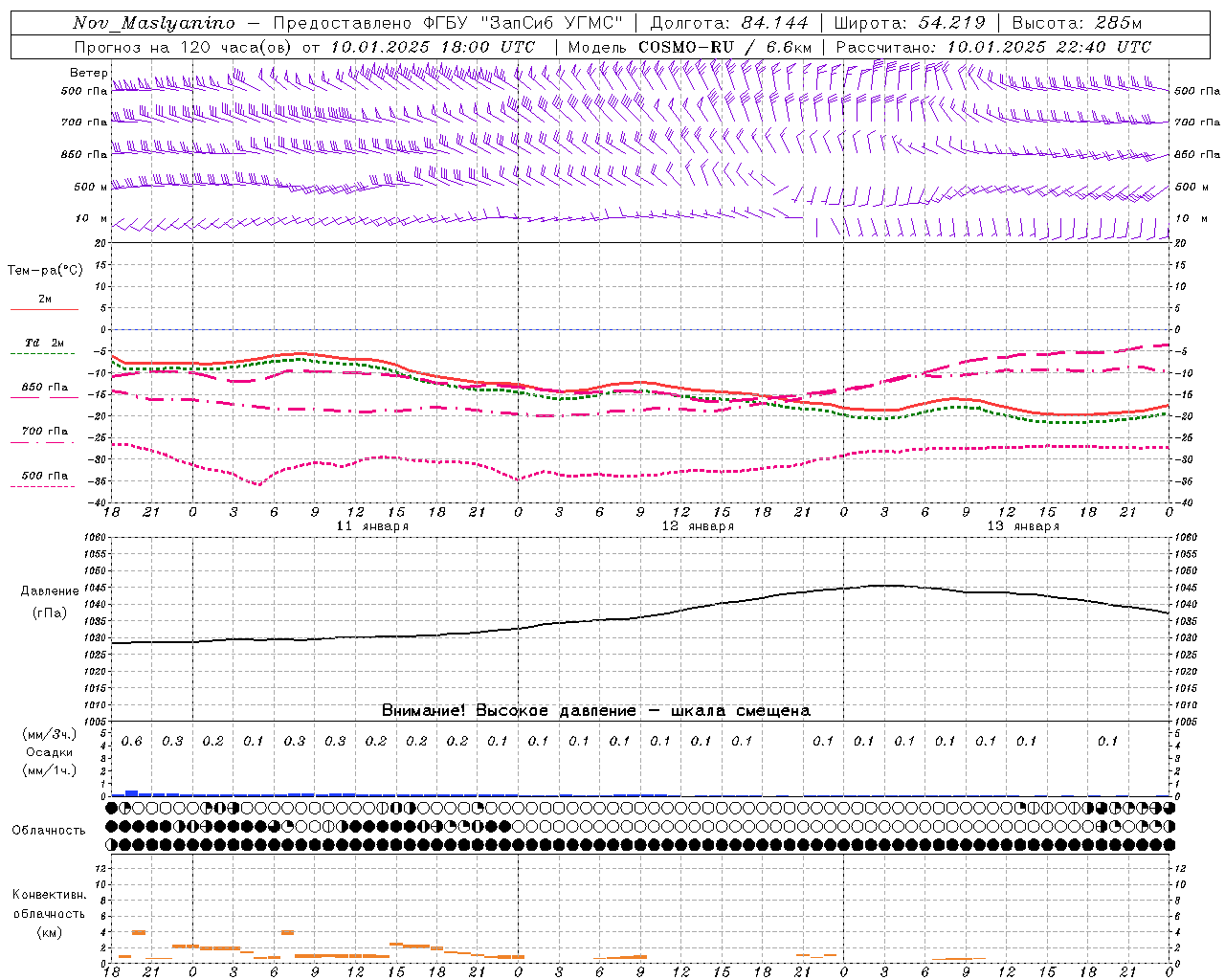1225x980 pixels.
Task: Click the model name COSMO-RU
Action: coord(684,47)
